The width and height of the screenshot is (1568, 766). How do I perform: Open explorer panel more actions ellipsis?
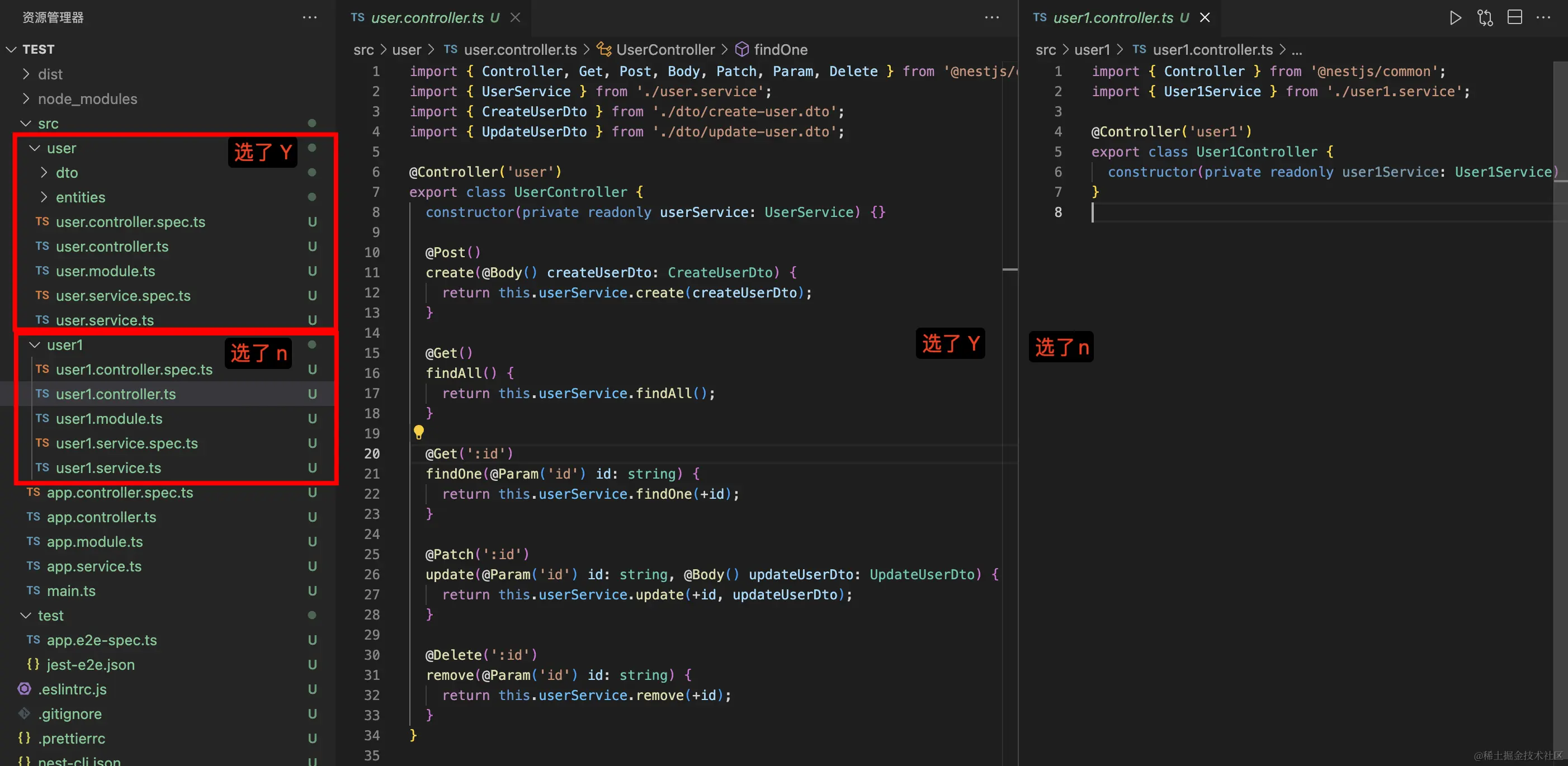pyautogui.click(x=310, y=18)
